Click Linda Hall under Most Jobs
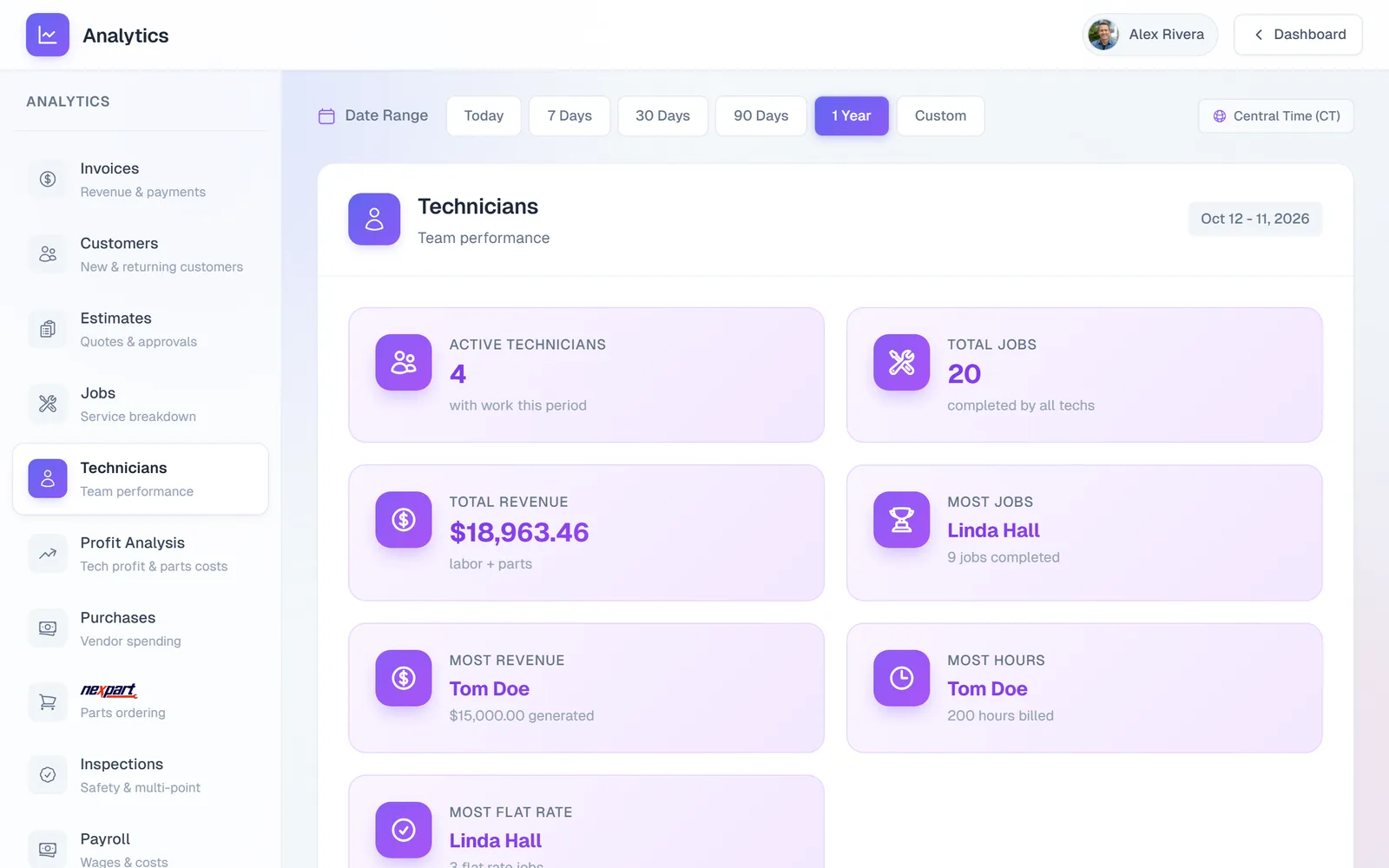 [x=993, y=530]
